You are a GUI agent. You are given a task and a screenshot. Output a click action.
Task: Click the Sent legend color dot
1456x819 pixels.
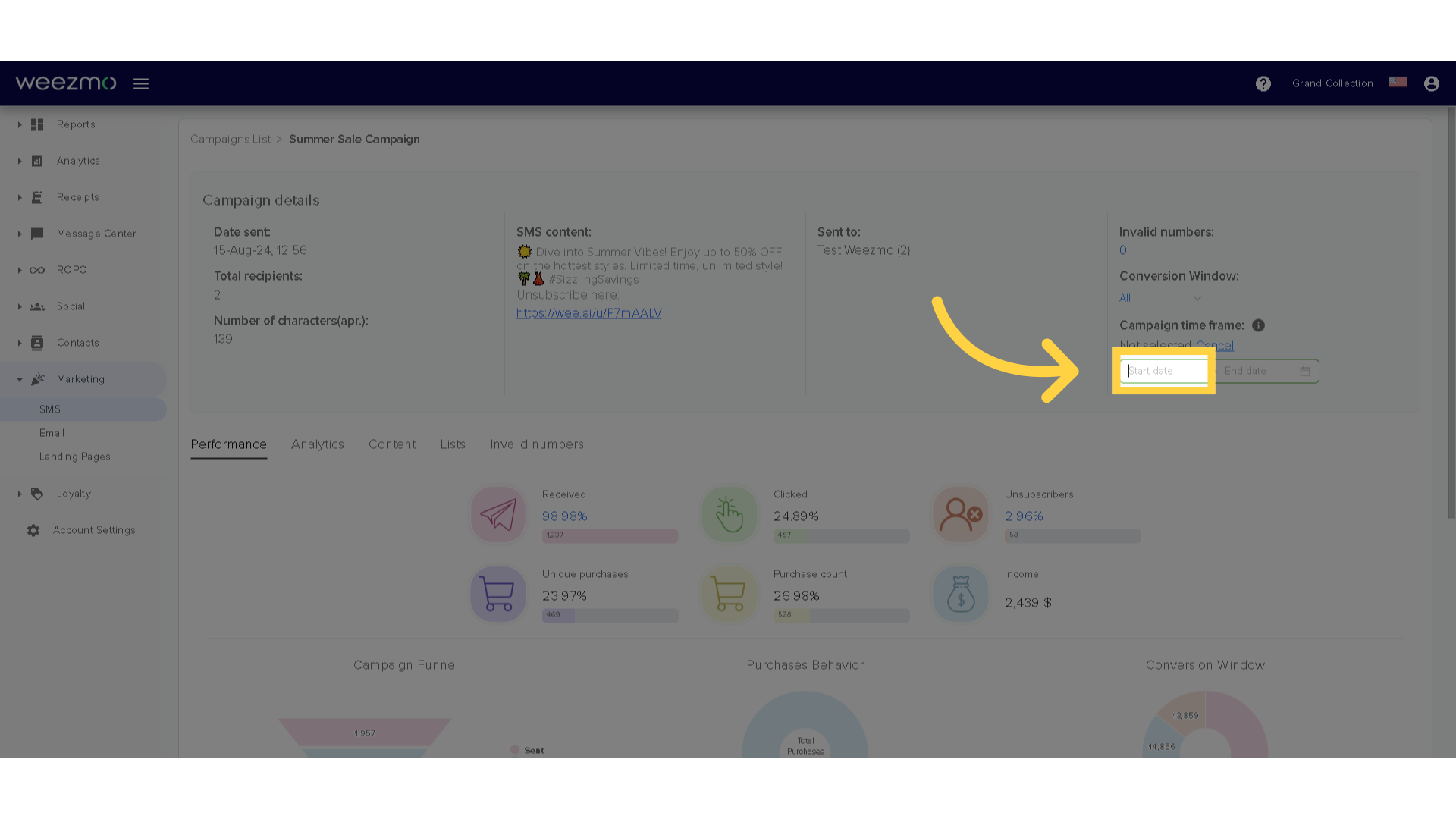click(515, 750)
